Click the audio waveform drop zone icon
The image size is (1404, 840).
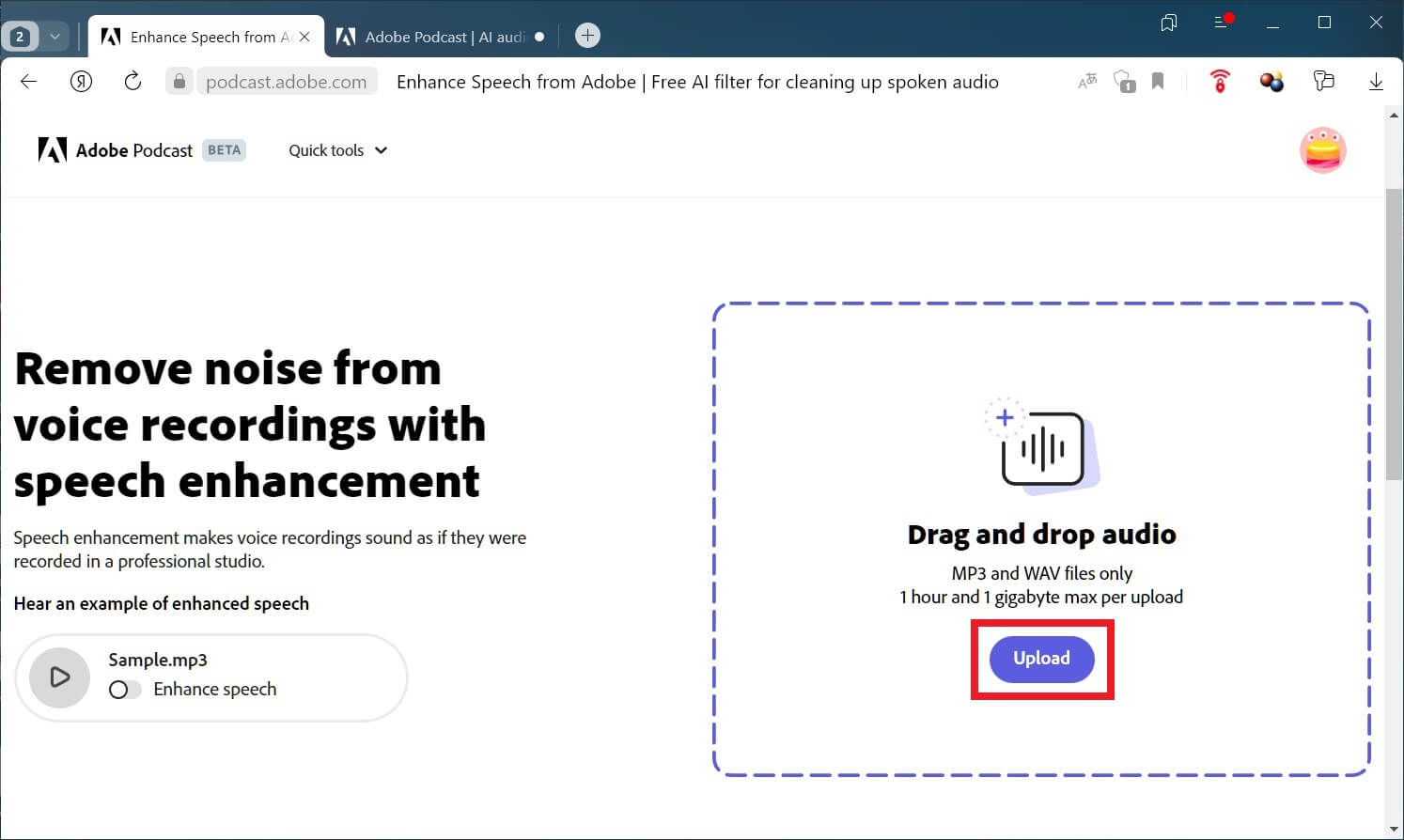pyautogui.click(x=1041, y=447)
